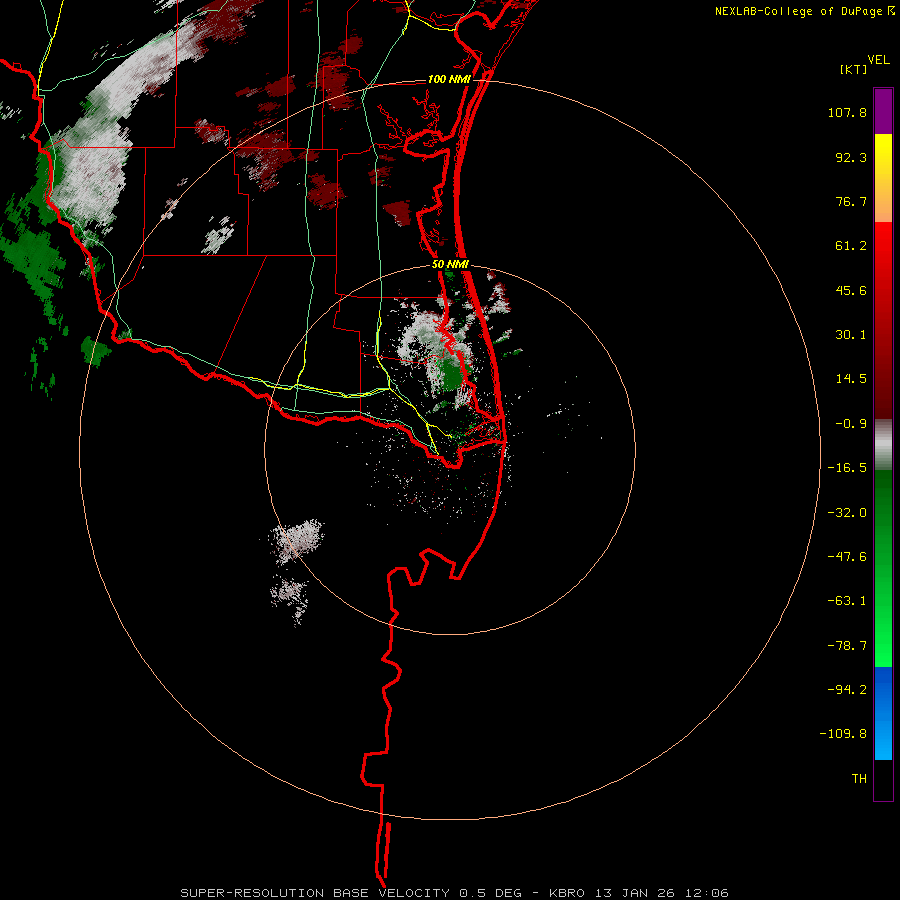Click the -16.5 velocity scale value
Viewport: 900px width, 900px height.
pyautogui.click(x=847, y=468)
